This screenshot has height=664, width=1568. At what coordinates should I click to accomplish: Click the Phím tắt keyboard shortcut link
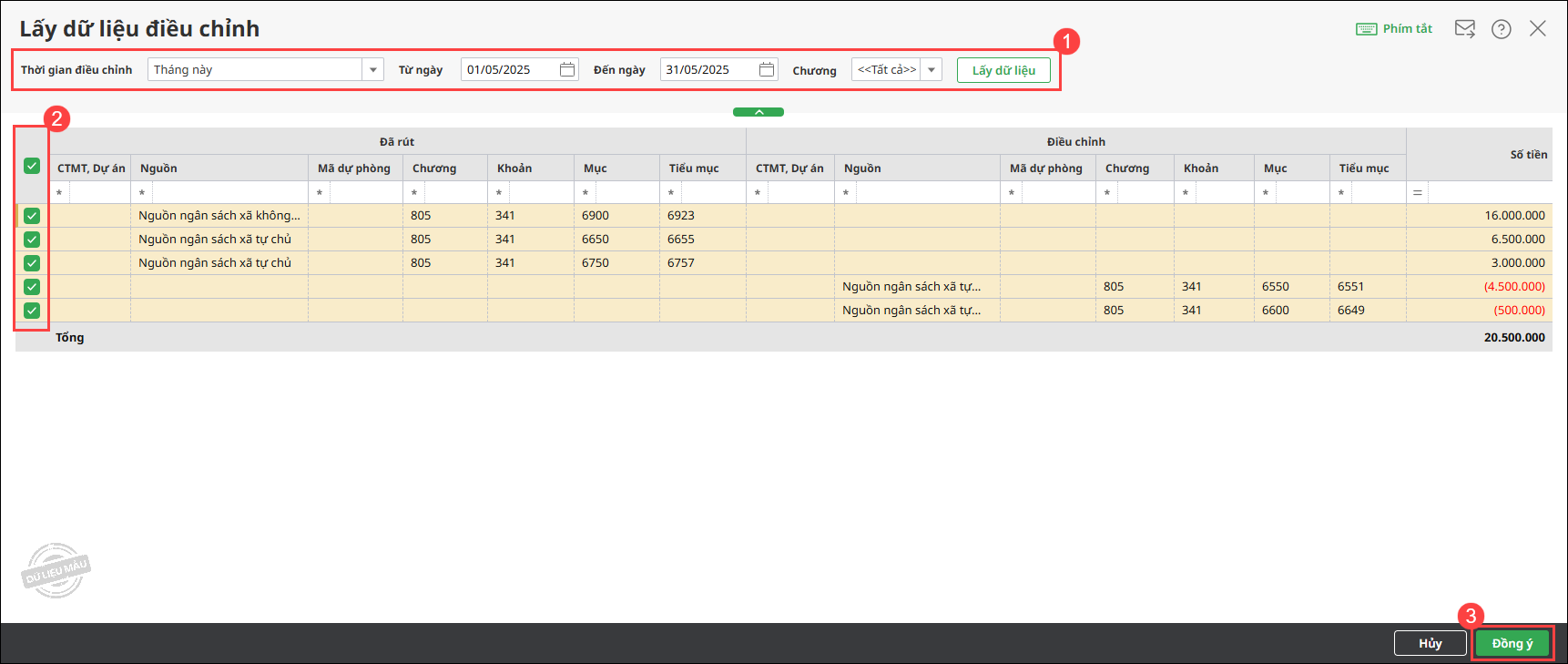[x=1394, y=29]
